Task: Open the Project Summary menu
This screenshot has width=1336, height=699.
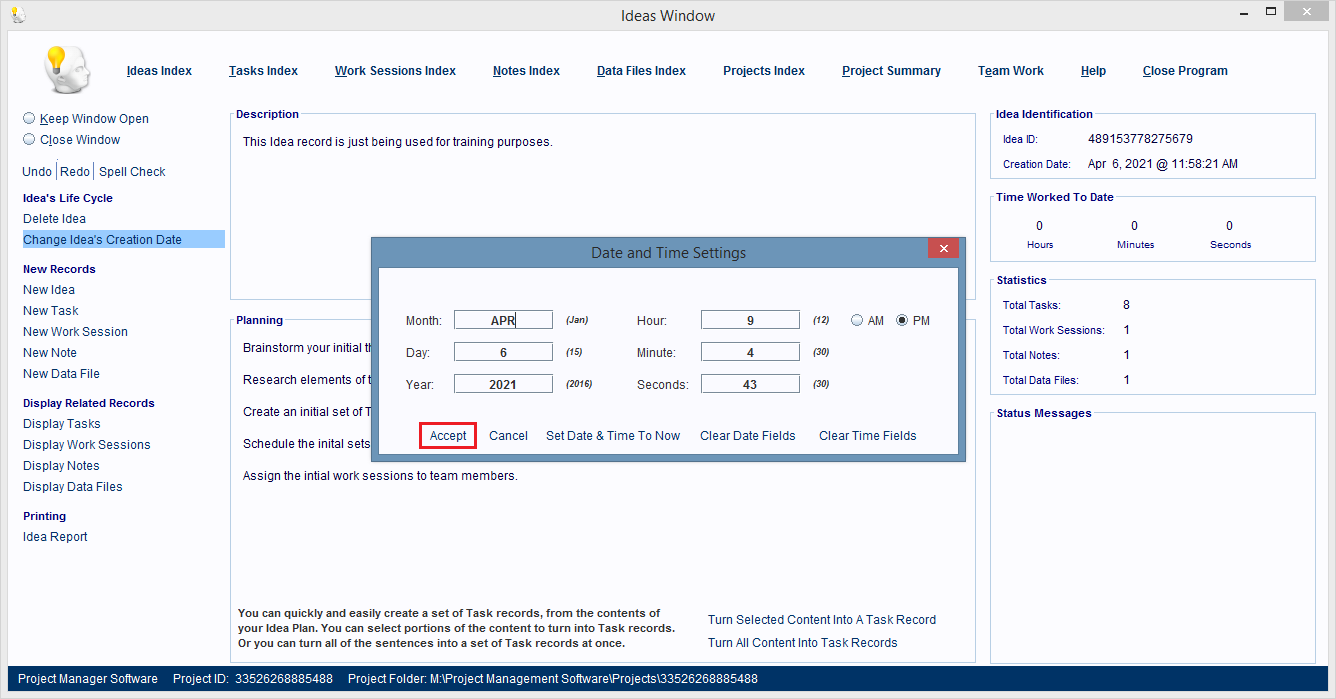Action: point(891,71)
